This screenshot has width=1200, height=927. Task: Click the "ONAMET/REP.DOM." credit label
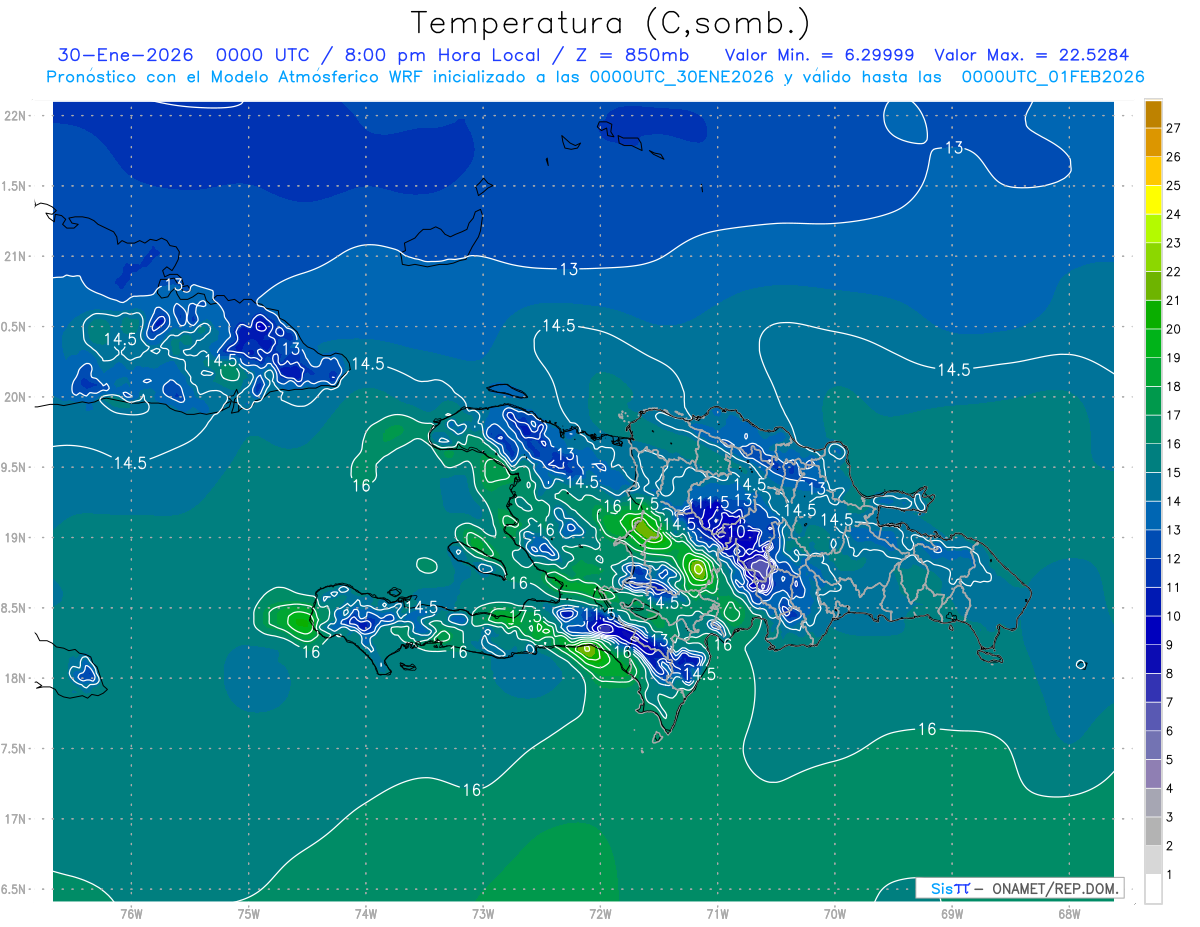[1056, 888]
